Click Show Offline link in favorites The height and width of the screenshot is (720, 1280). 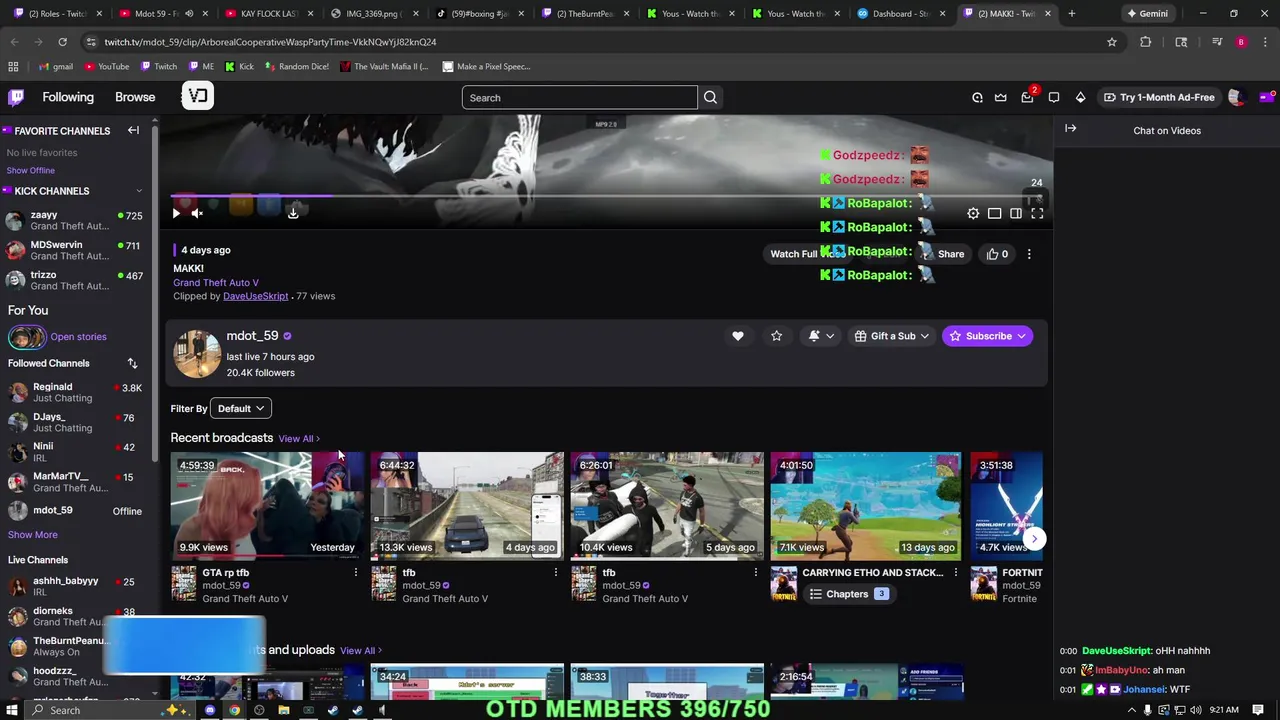click(x=31, y=170)
